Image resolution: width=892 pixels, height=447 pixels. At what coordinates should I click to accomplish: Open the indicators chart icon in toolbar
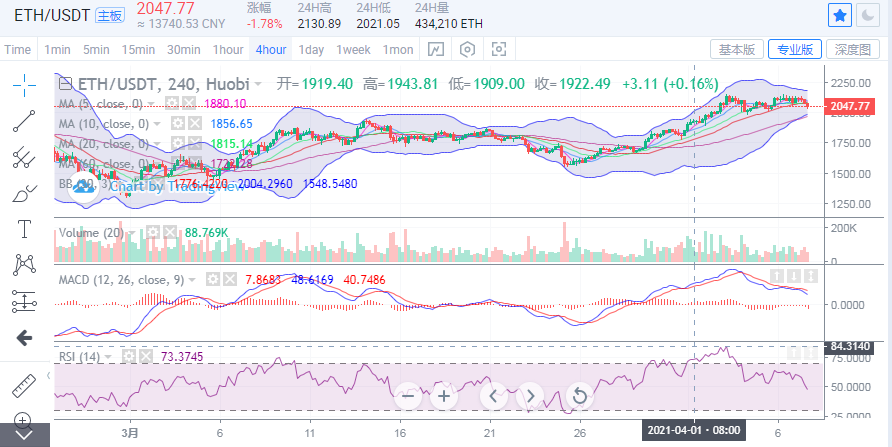[x=436, y=49]
